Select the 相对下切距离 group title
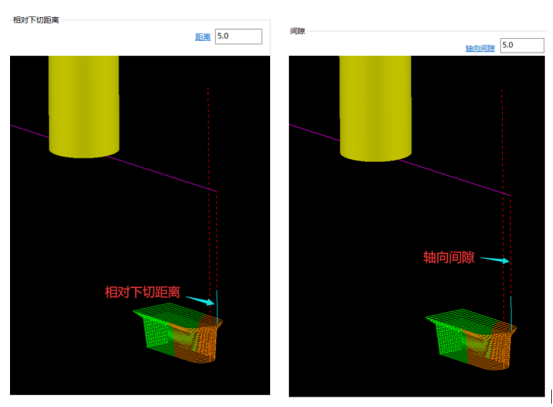Image resolution: width=553 pixels, height=407 pixels. [x=36, y=20]
